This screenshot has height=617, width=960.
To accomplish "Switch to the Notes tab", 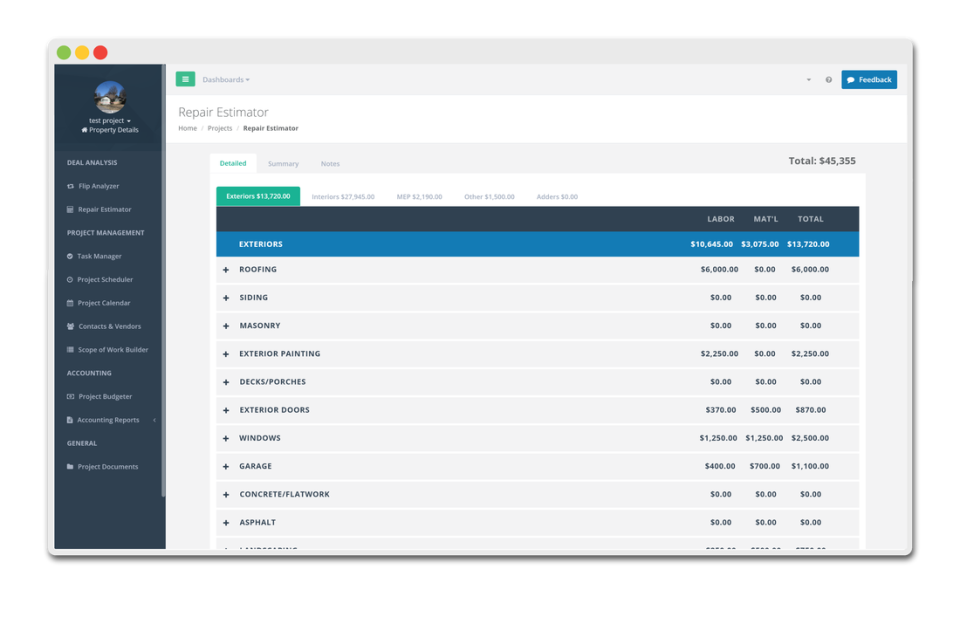I will 330,164.
